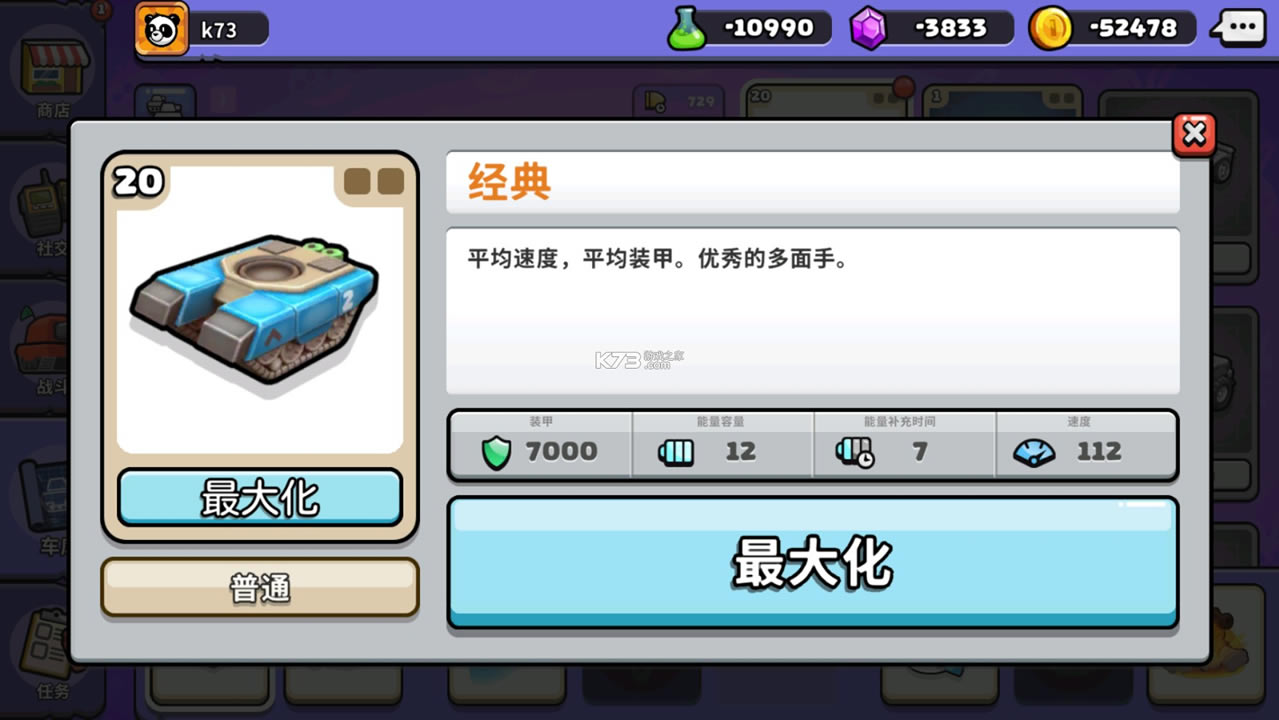Click the energy capacity battery icon
The height and width of the screenshot is (720, 1279).
tap(676, 453)
